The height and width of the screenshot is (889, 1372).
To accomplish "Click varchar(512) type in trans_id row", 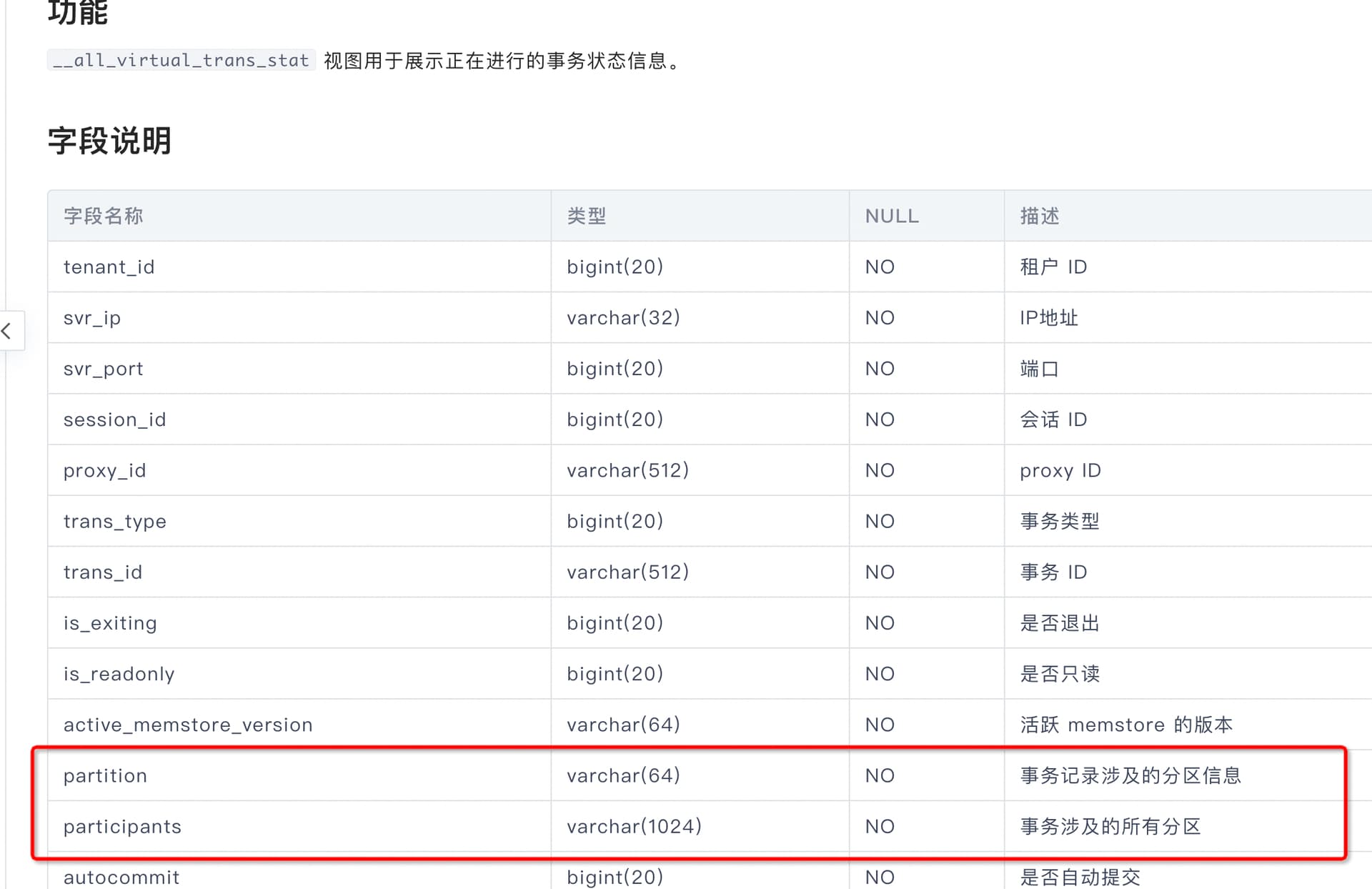I will (x=627, y=572).
